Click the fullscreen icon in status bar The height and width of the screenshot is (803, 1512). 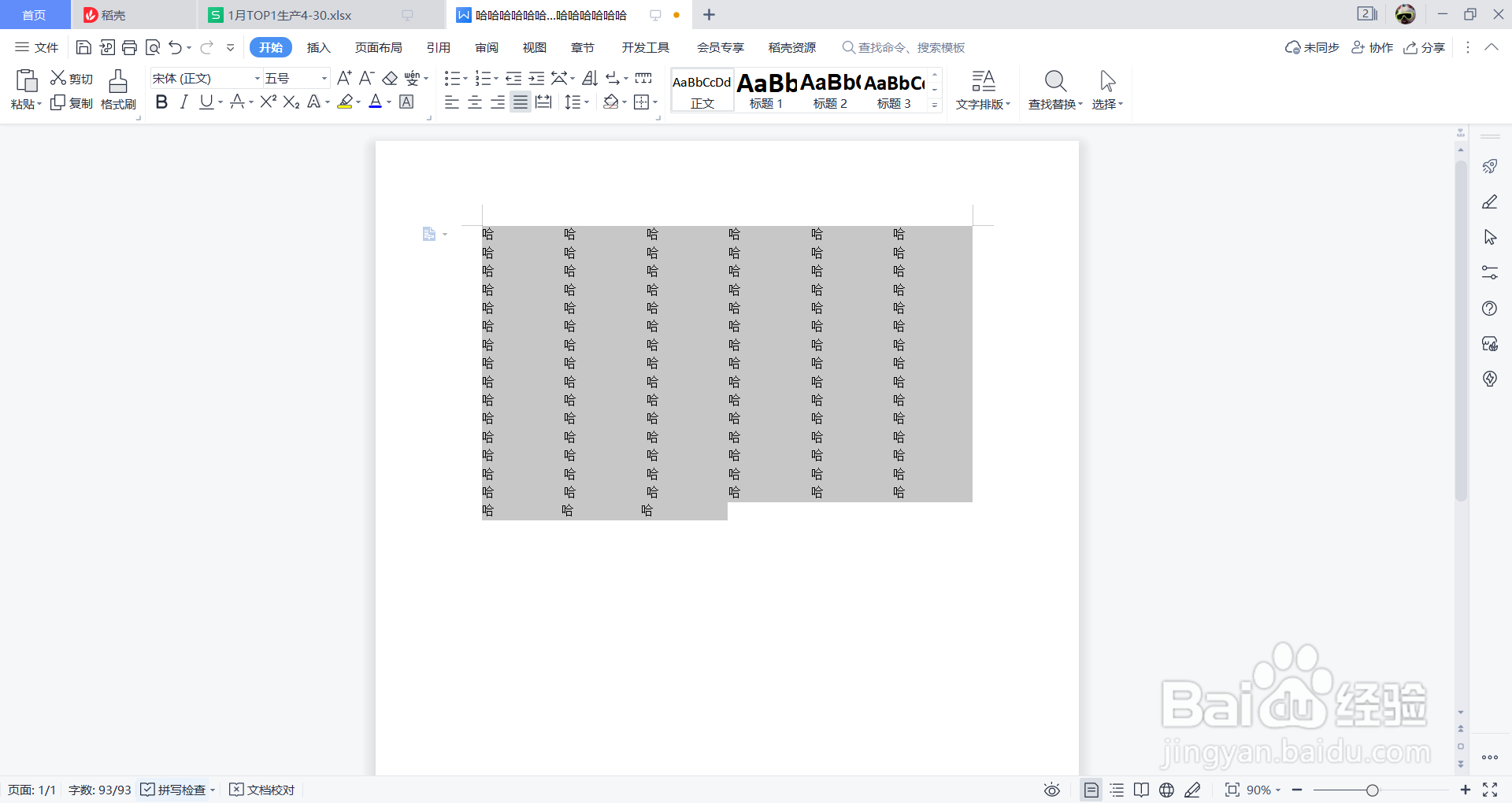1490,790
